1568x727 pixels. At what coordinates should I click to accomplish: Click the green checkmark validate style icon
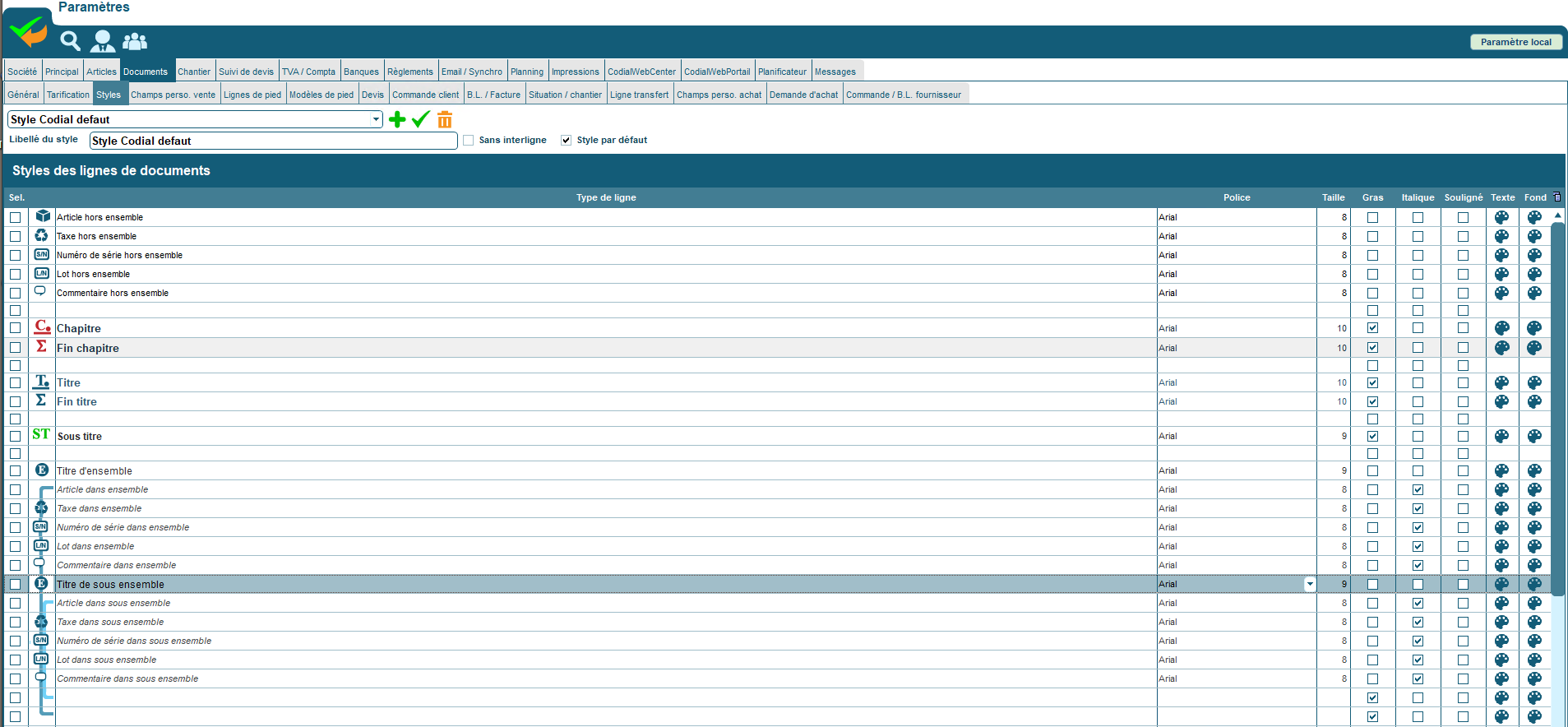click(x=421, y=120)
